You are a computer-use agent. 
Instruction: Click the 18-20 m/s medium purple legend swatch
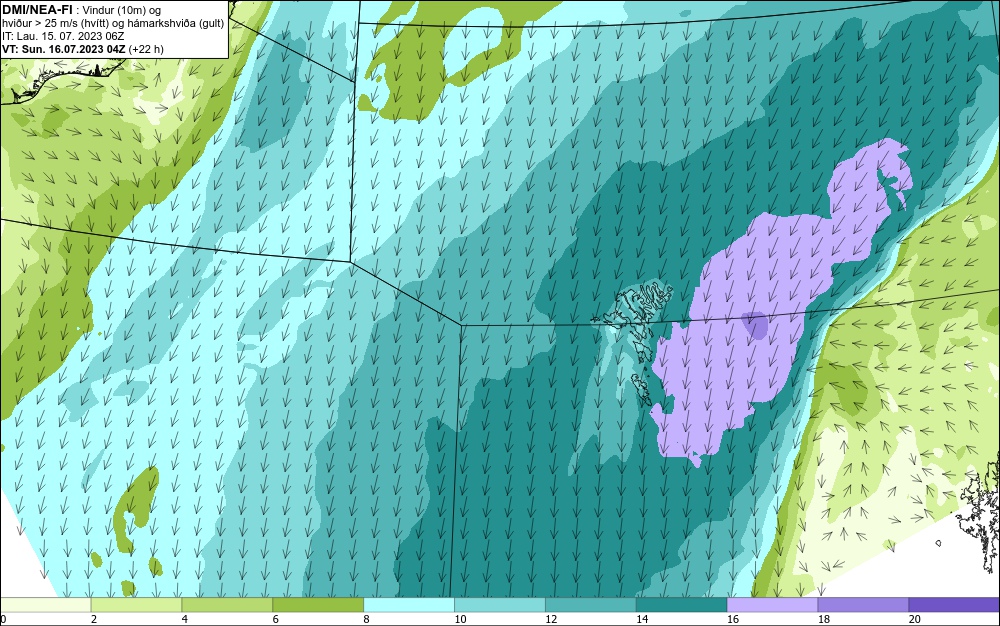pos(864,605)
